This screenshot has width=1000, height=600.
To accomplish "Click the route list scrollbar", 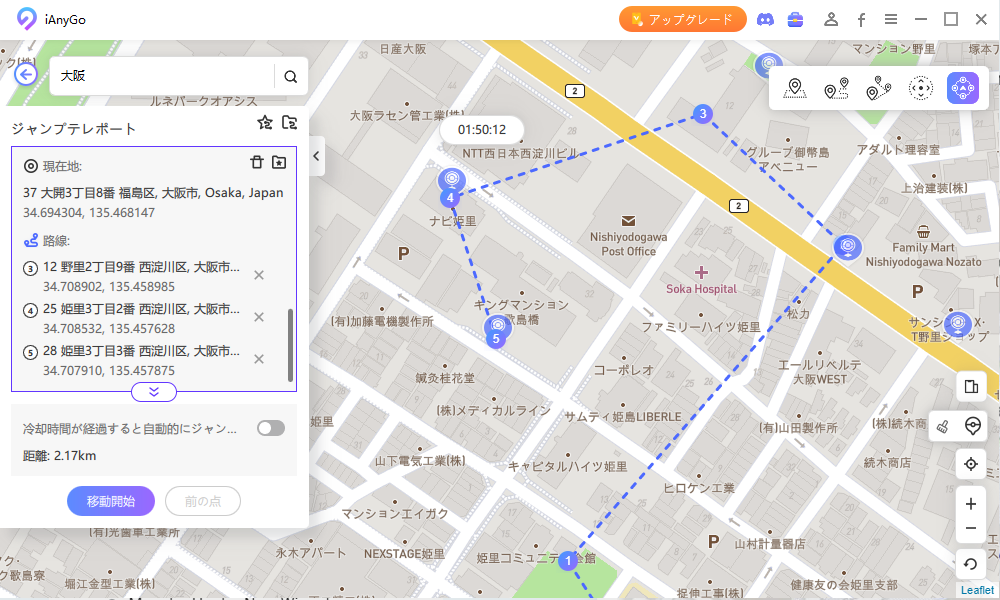I will [291, 344].
